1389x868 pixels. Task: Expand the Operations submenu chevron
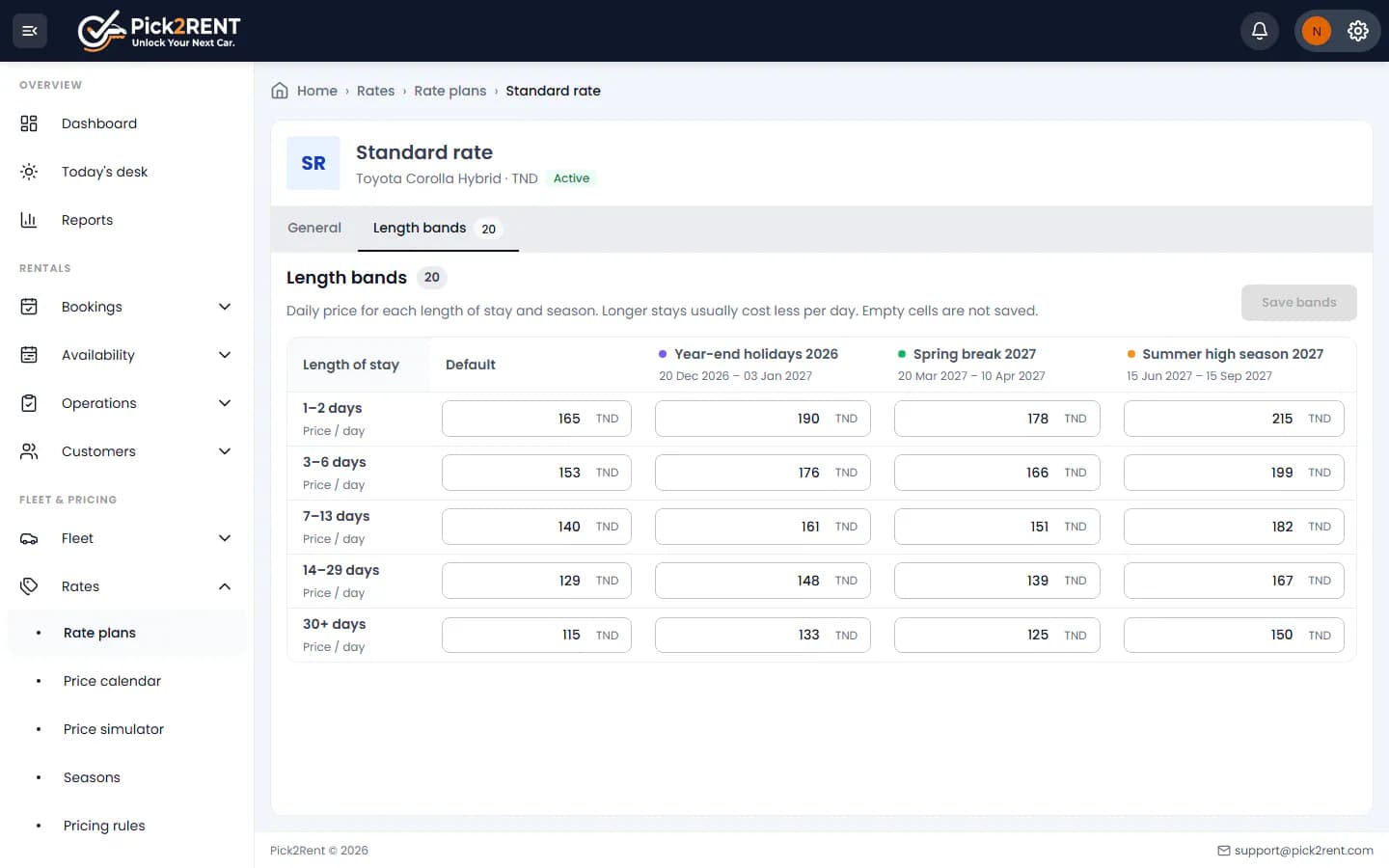click(225, 403)
